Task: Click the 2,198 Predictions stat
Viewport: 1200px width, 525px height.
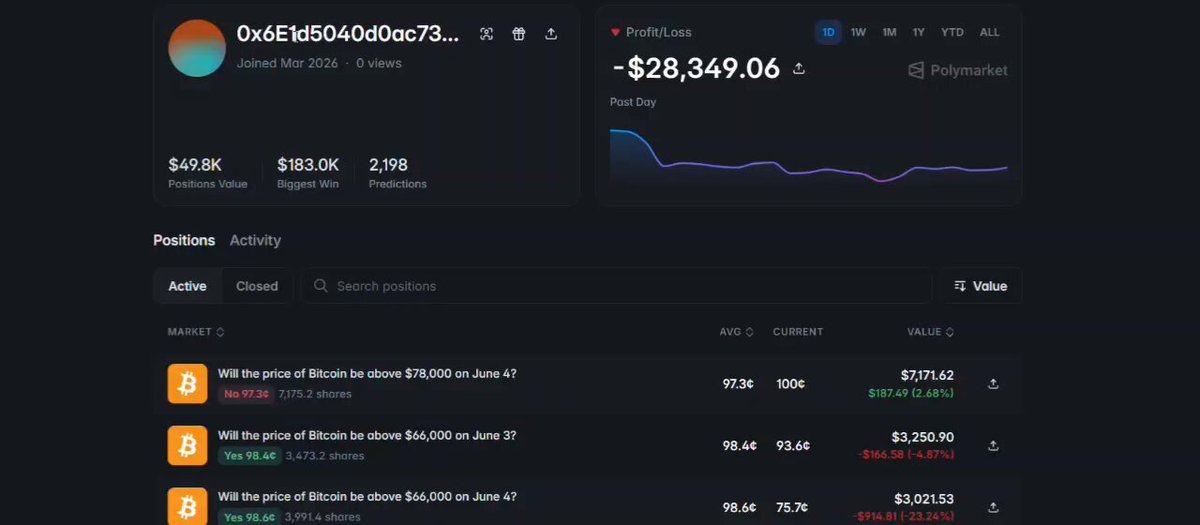Action: pyautogui.click(x=397, y=172)
